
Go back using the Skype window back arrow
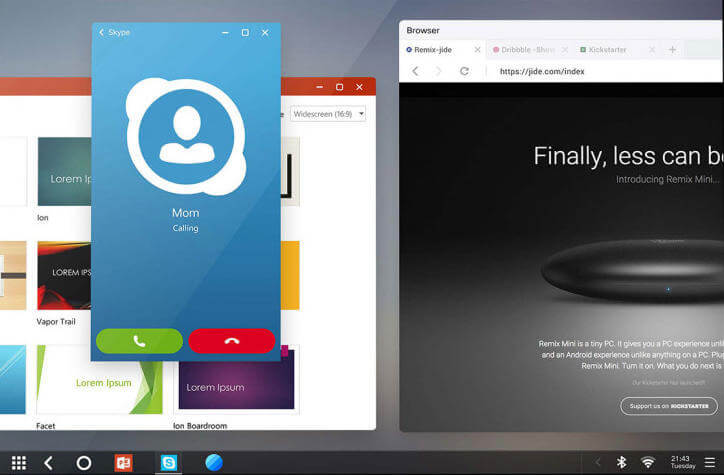click(x=102, y=32)
